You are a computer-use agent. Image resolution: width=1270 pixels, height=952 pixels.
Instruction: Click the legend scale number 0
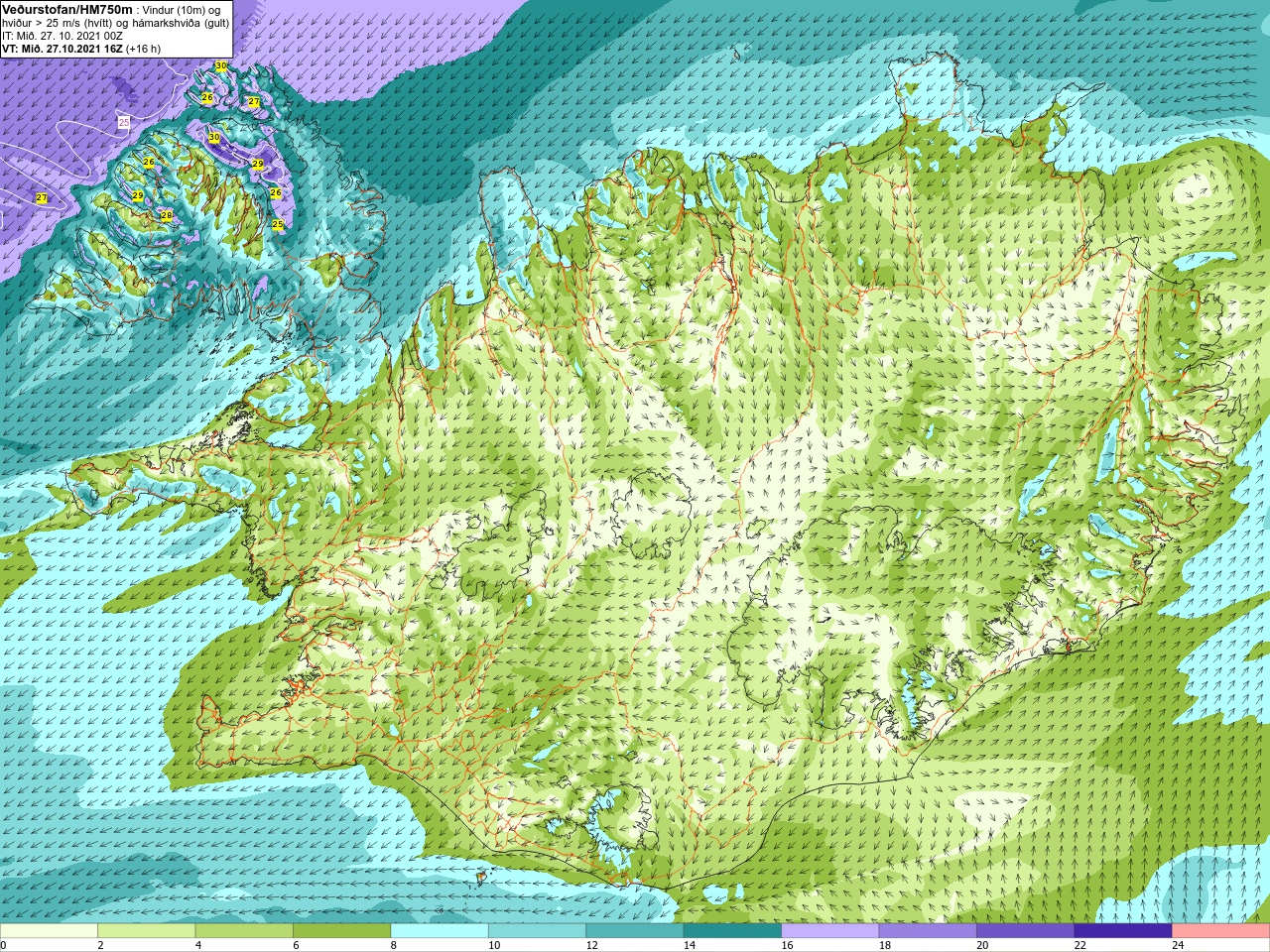[x=4, y=945]
